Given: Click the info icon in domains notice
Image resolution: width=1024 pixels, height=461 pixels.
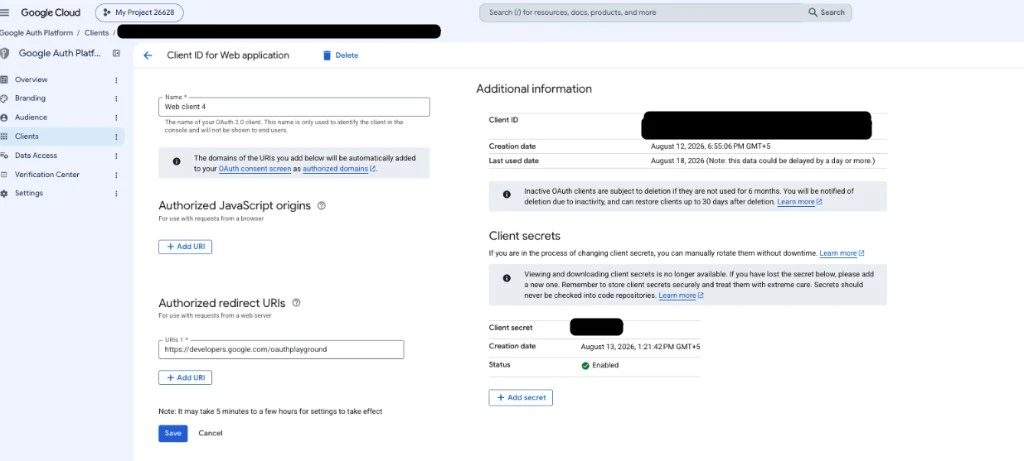Looking at the screenshot, I should 176,161.
